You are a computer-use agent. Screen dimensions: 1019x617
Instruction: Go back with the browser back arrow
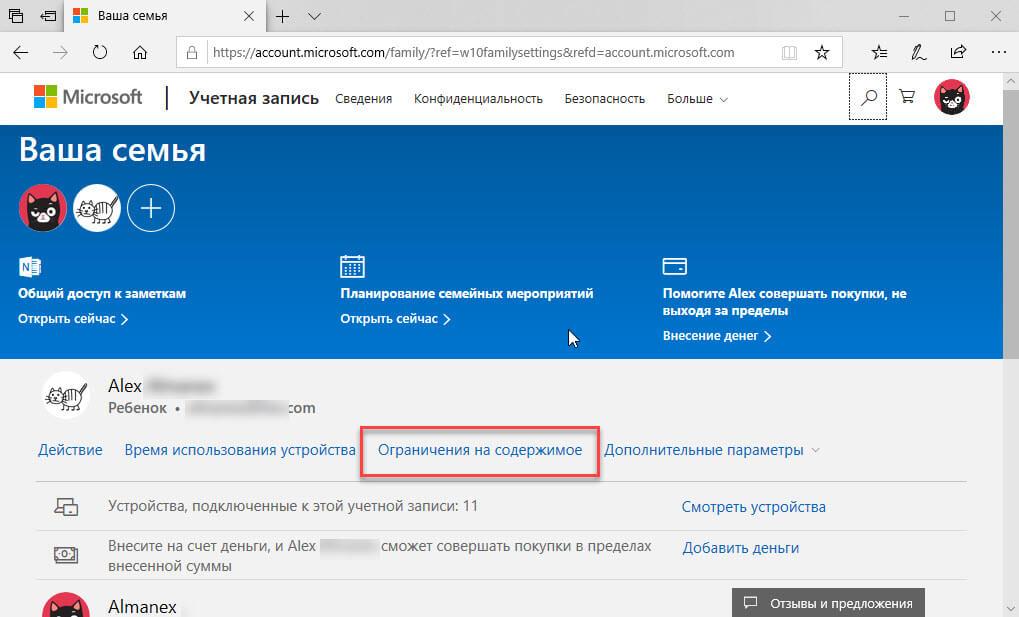coord(21,53)
